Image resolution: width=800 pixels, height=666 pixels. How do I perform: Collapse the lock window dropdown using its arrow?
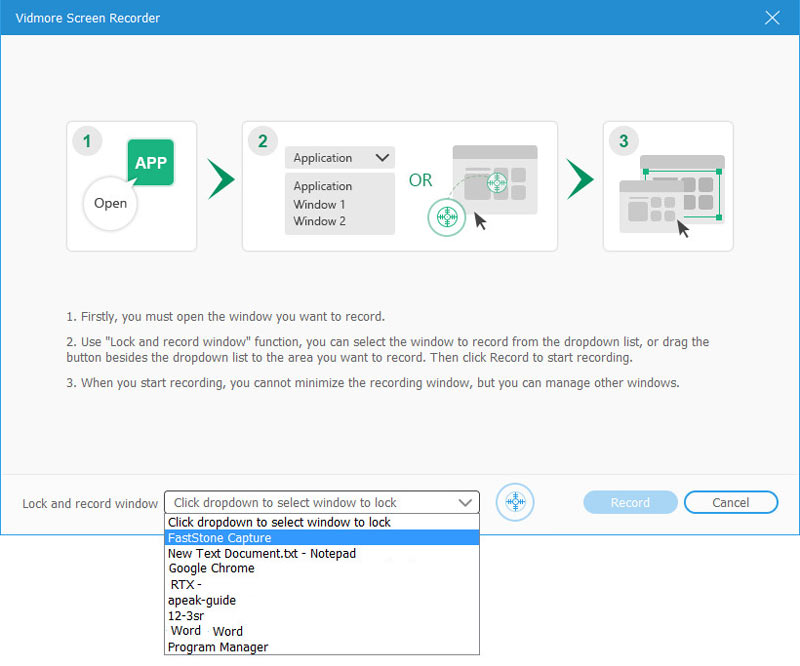coord(465,503)
